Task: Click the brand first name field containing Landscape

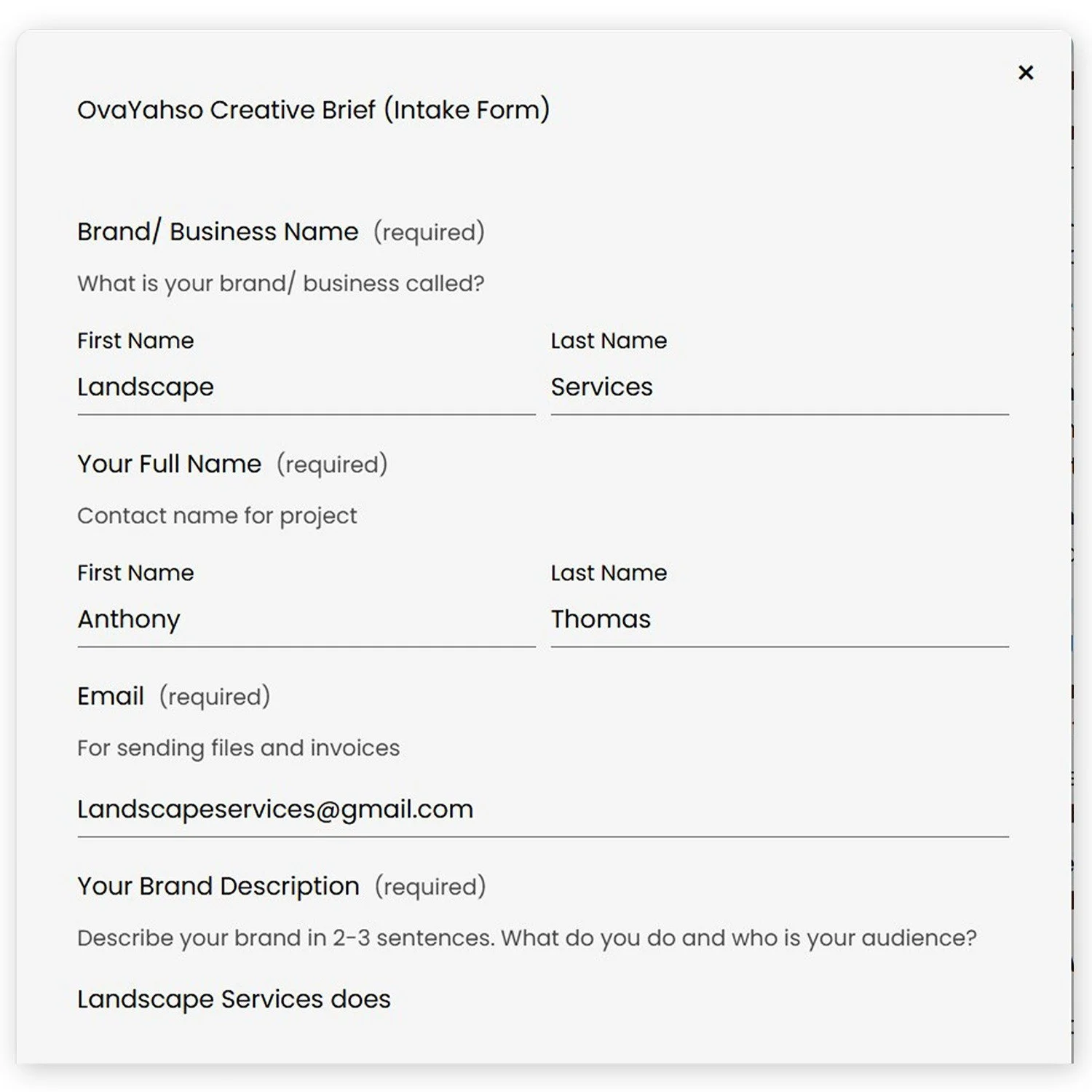Action: (306, 388)
